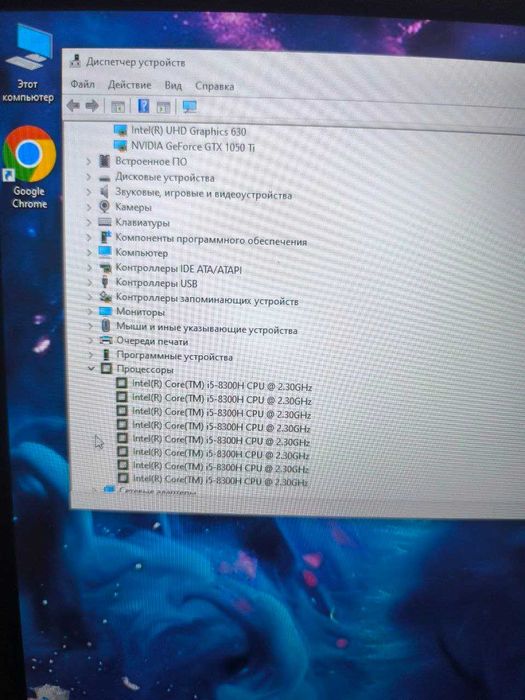Click the Камеры webcam icon

click(x=104, y=207)
